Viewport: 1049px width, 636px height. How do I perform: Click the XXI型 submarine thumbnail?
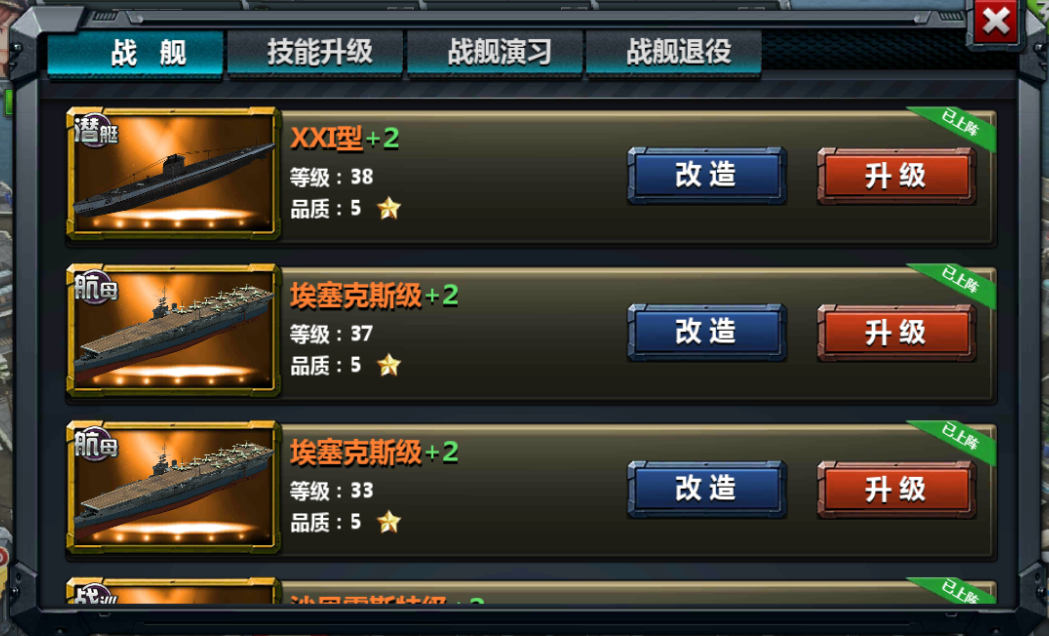pos(173,173)
